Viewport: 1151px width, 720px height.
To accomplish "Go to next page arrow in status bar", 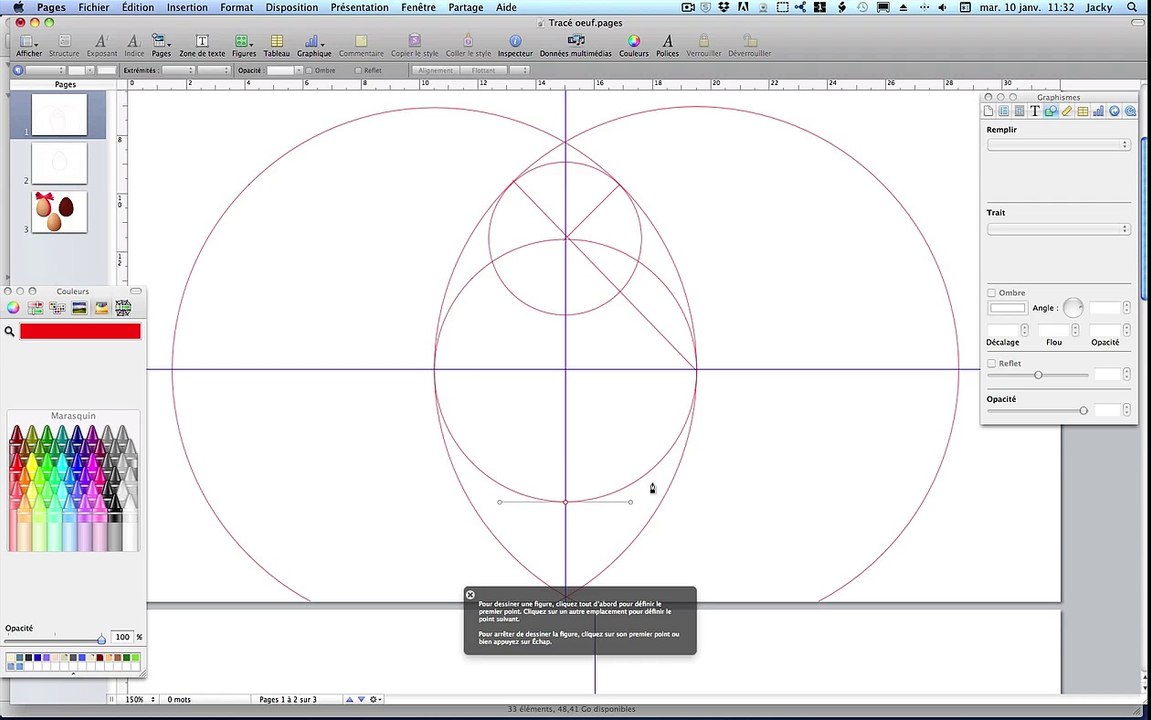I will [361, 699].
